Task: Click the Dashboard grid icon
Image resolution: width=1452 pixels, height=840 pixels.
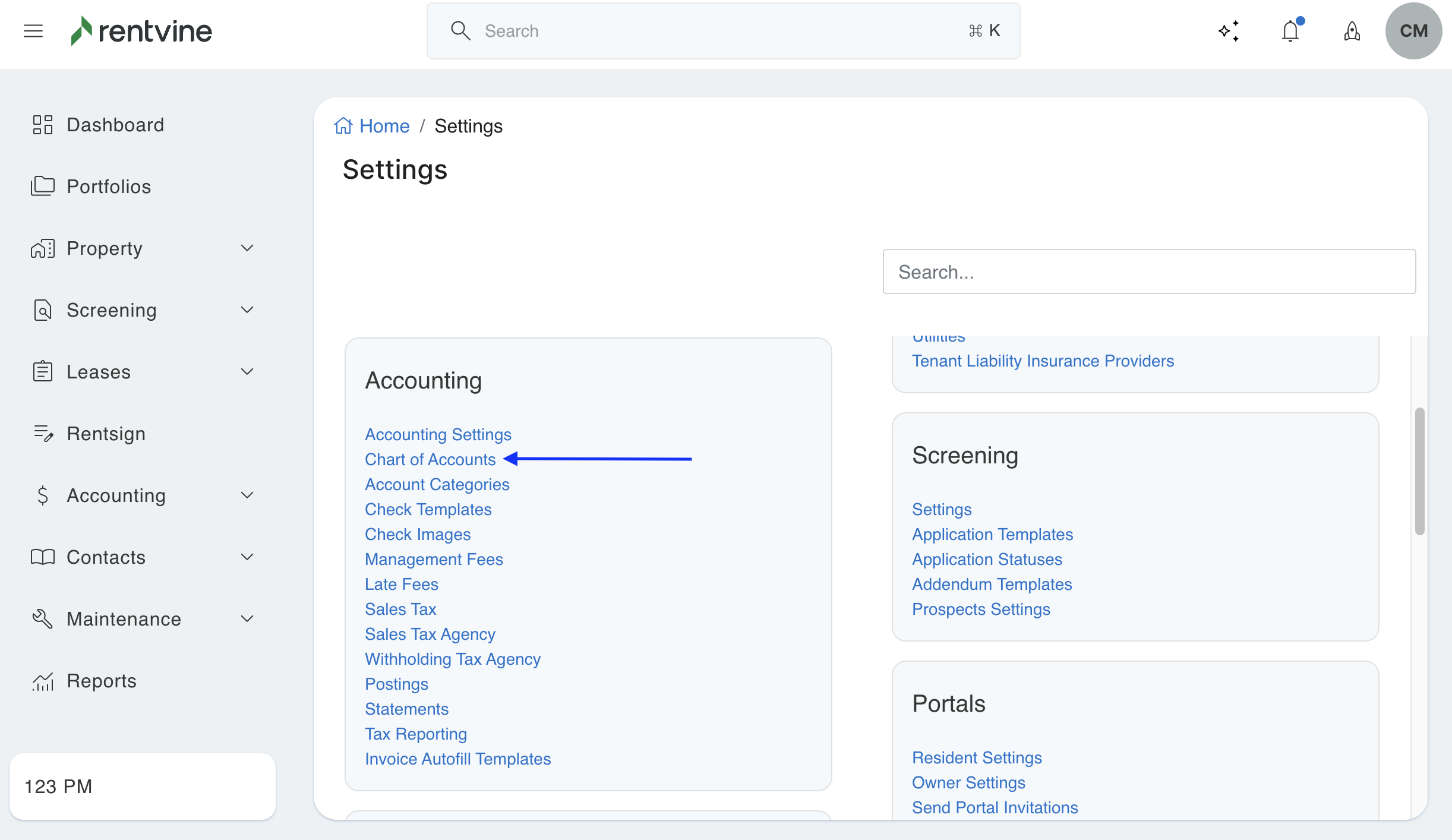Action: 43,125
